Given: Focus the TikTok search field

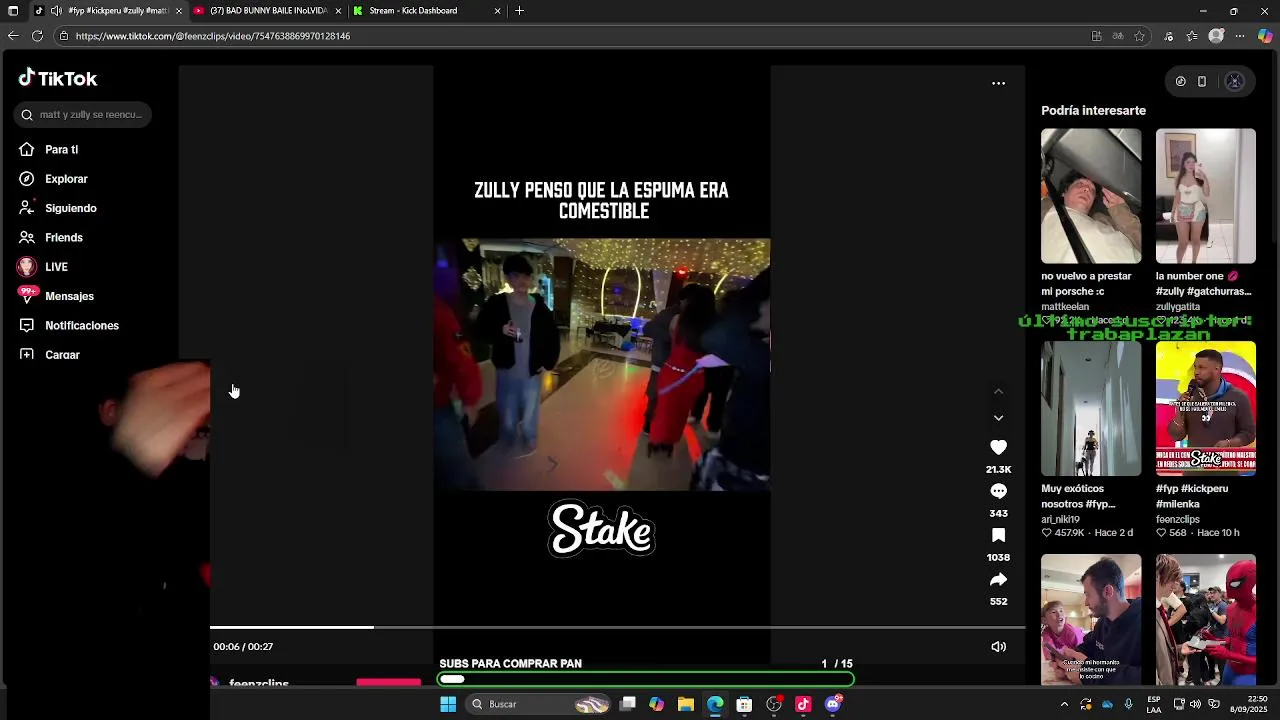Looking at the screenshot, I should tap(83, 114).
